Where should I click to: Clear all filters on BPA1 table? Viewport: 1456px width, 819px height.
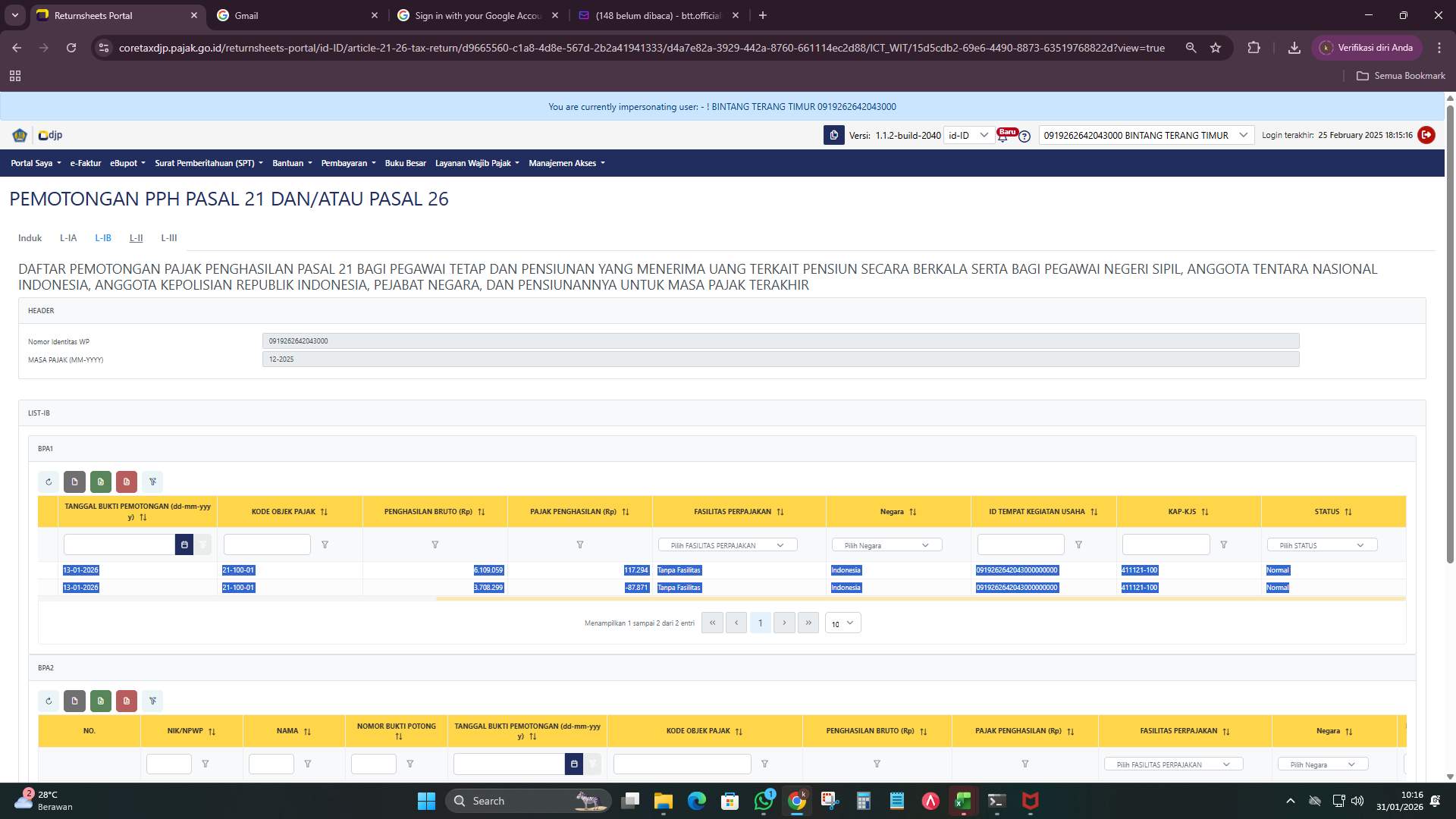pos(153,482)
